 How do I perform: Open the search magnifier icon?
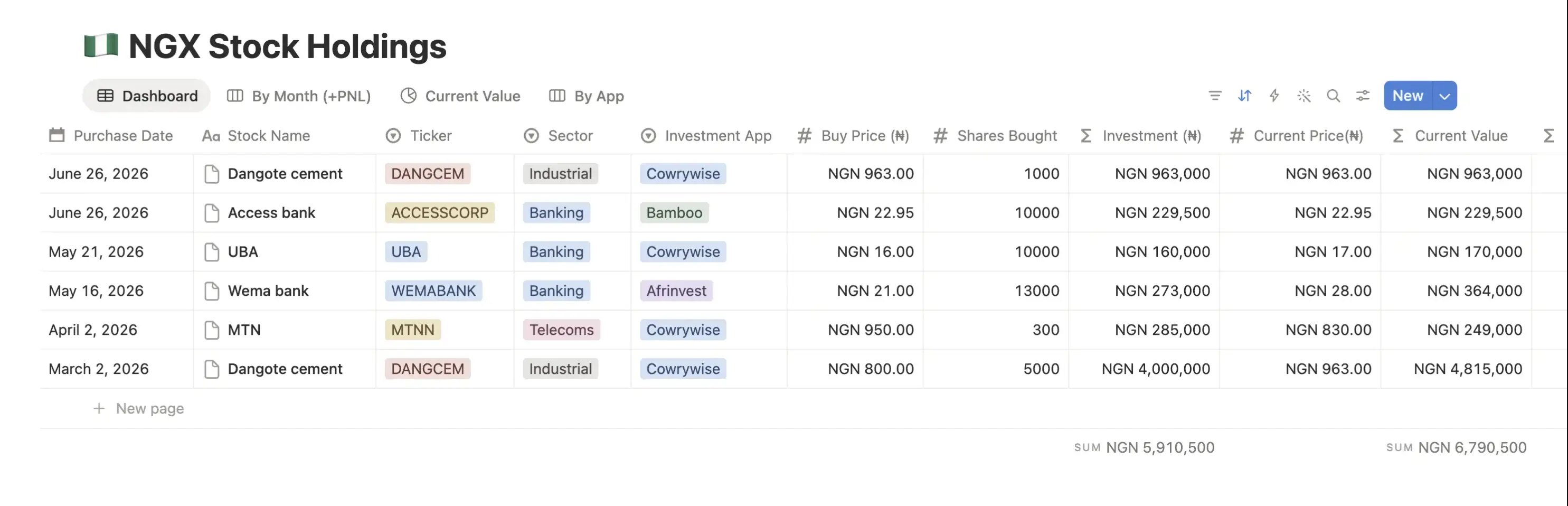[x=1333, y=96]
